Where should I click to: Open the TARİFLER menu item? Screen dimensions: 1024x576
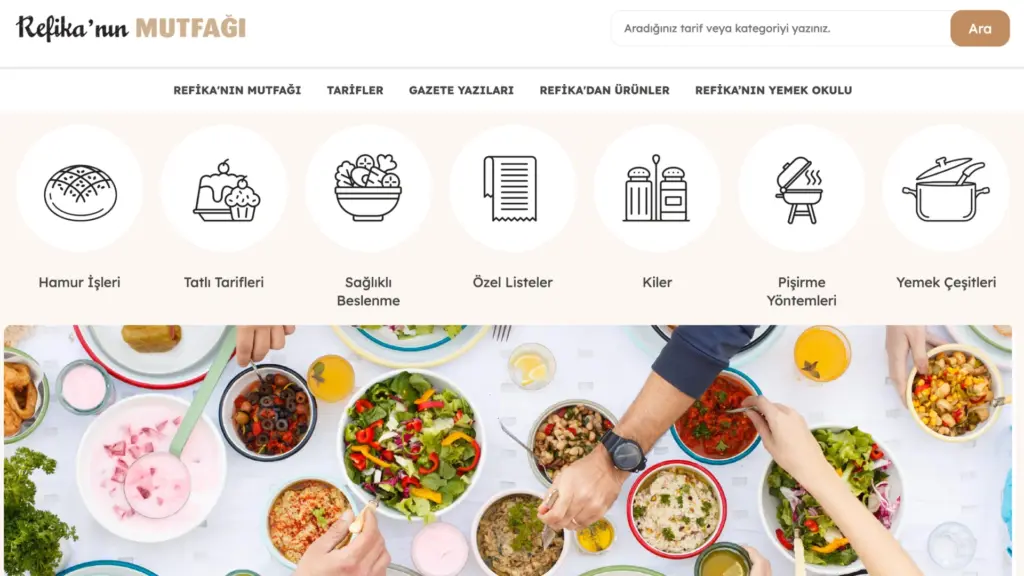355,90
